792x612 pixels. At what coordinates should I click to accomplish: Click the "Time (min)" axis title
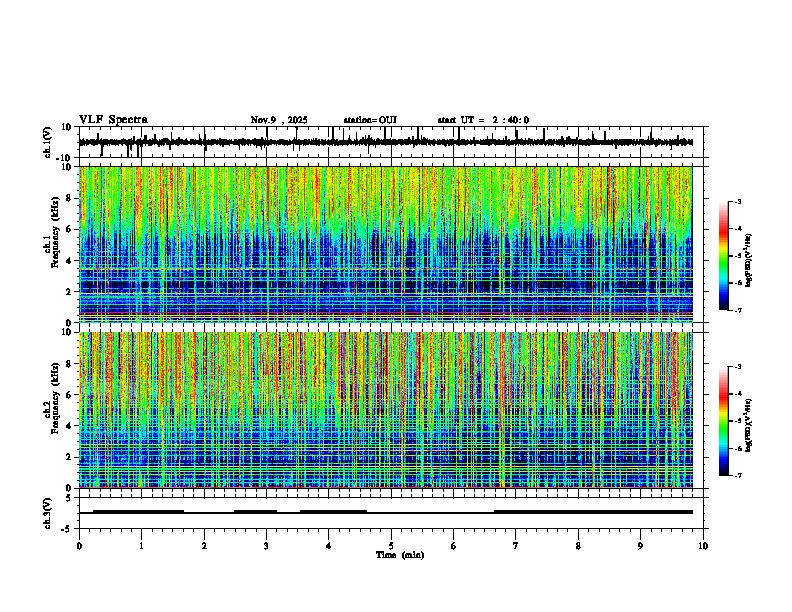400,555
